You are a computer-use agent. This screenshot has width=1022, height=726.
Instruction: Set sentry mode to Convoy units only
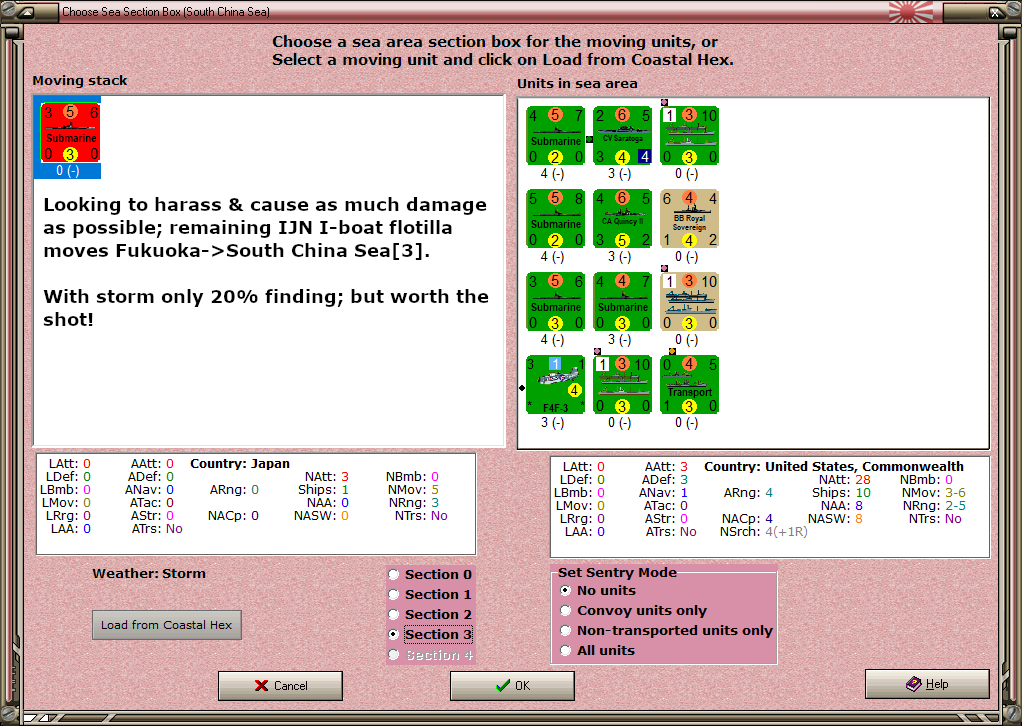coord(634,611)
